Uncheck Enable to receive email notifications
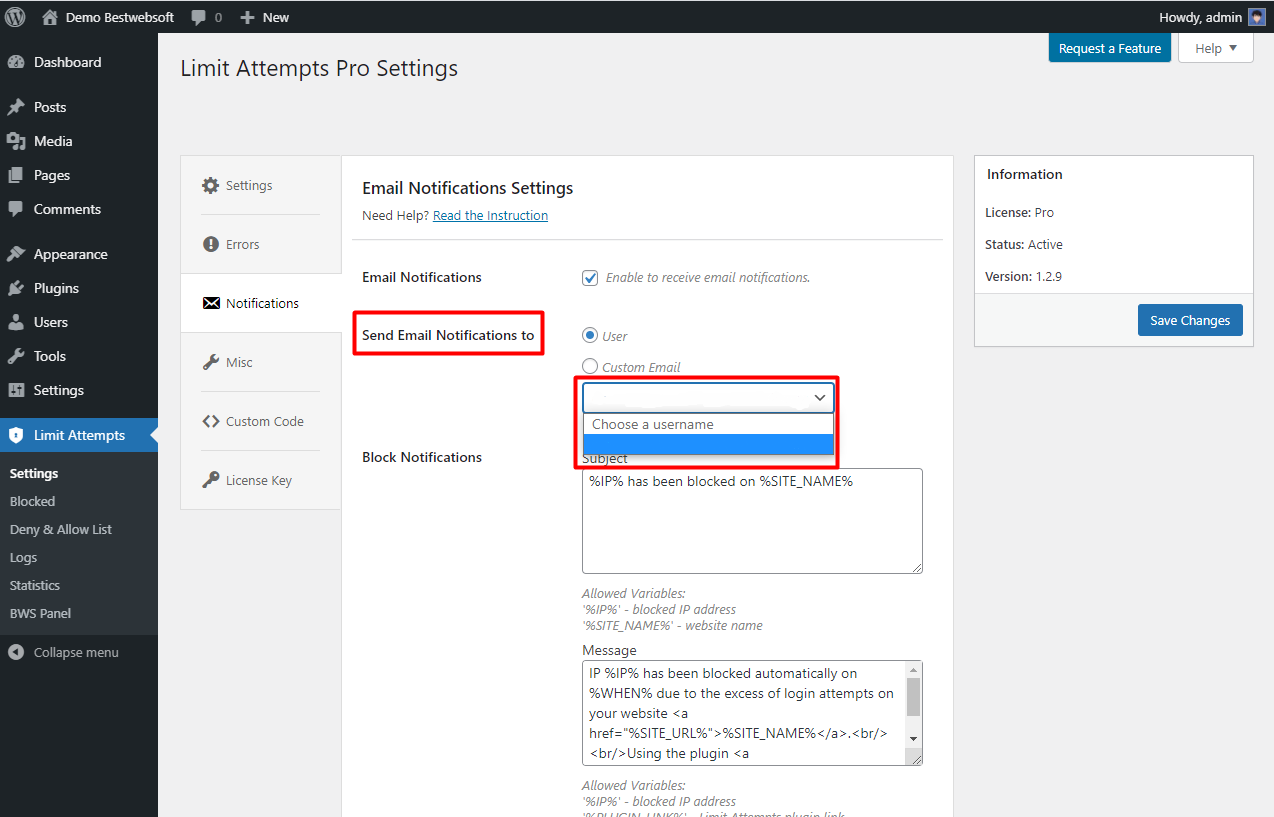This screenshot has width=1274, height=817. pos(590,277)
